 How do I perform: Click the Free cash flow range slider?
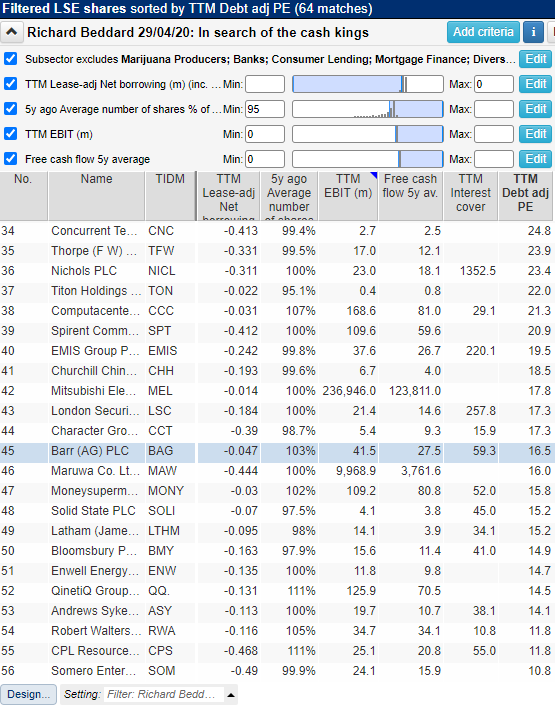click(367, 159)
